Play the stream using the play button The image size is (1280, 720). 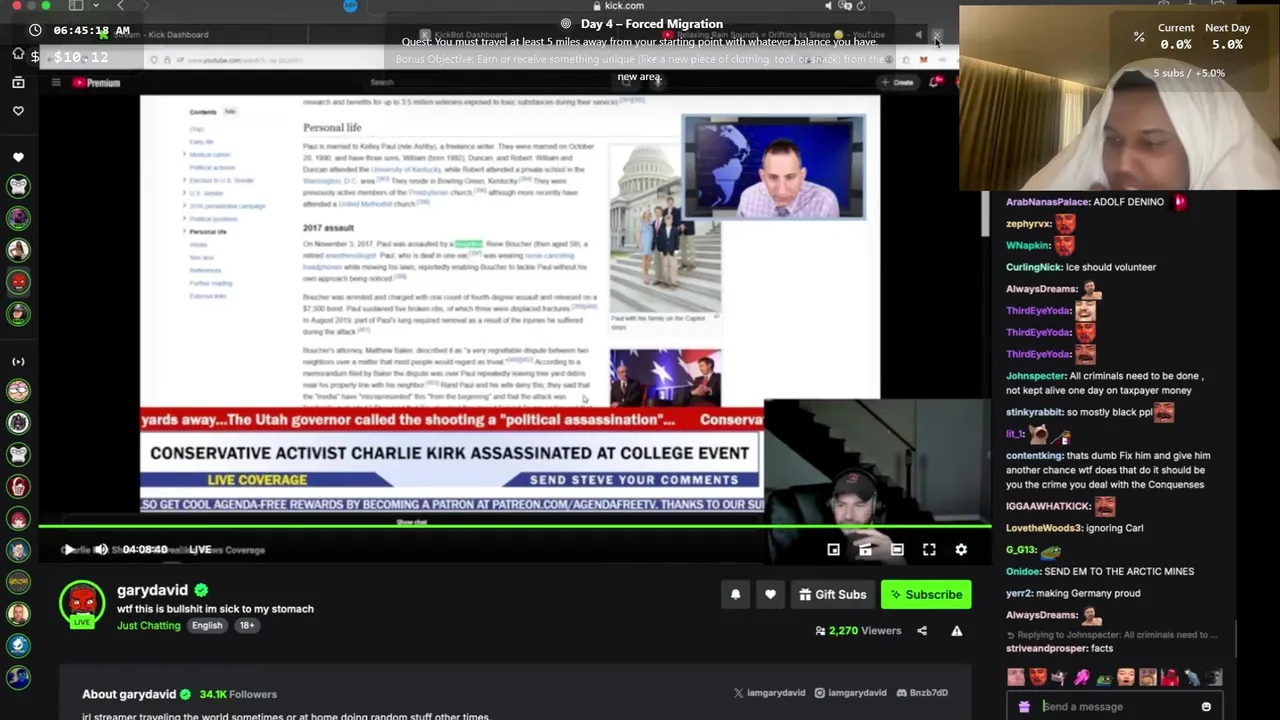[68, 549]
